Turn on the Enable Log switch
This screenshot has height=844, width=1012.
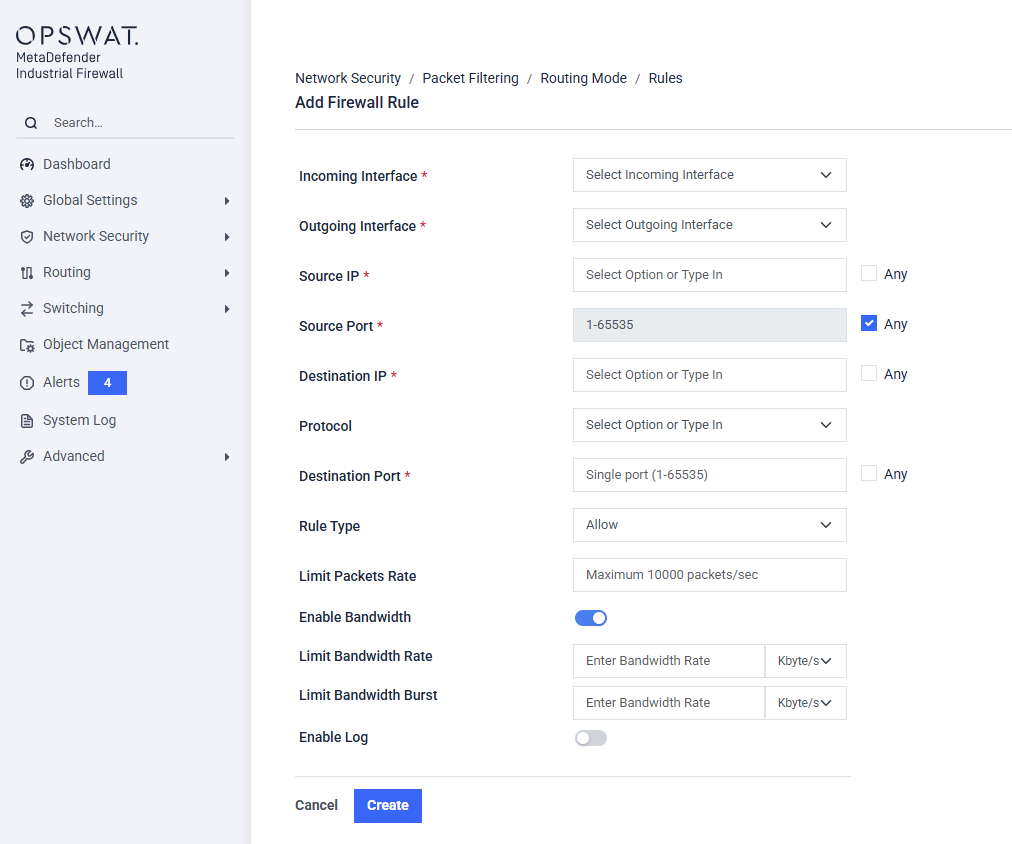pyautogui.click(x=591, y=738)
